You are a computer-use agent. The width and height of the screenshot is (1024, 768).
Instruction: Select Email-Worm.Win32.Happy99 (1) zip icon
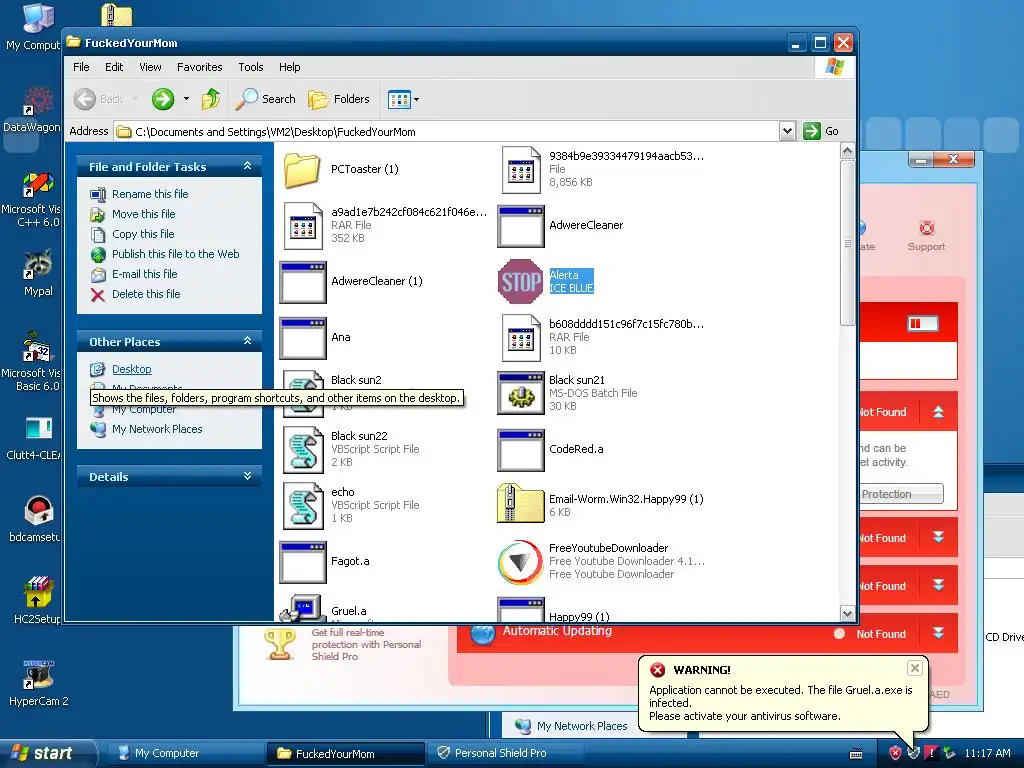(x=520, y=504)
